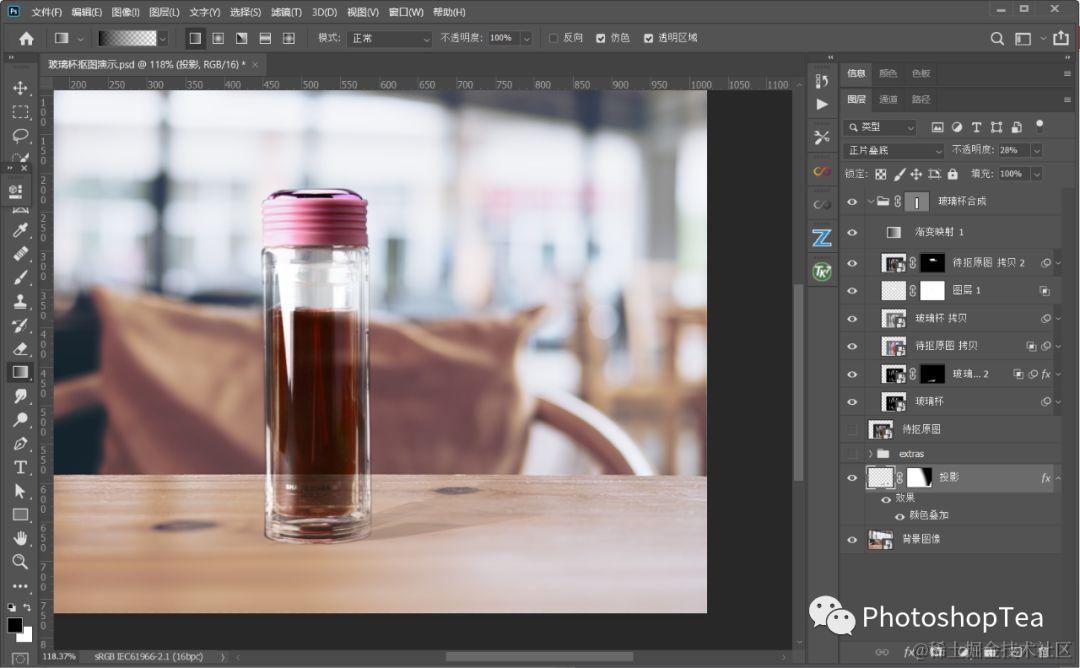This screenshot has width=1080, height=668.
Task: Click the foreground color swatch
Action: 15,625
